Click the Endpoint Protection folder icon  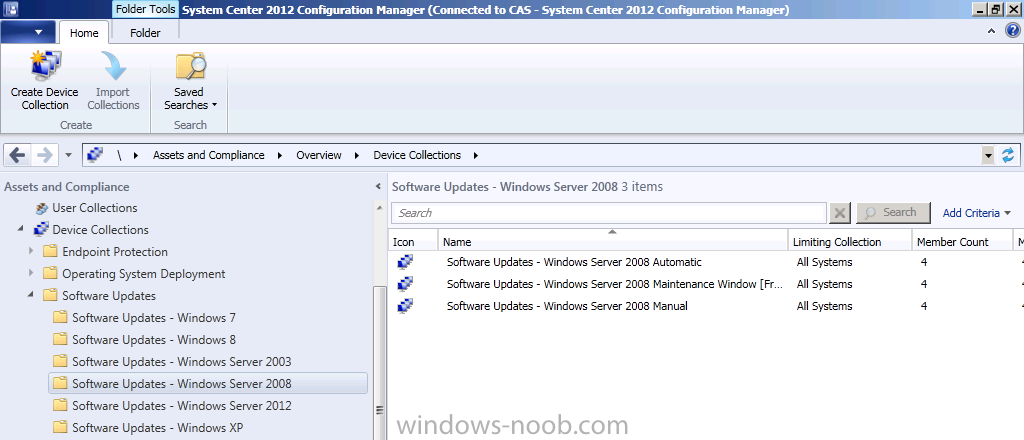click(x=50, y=252)
